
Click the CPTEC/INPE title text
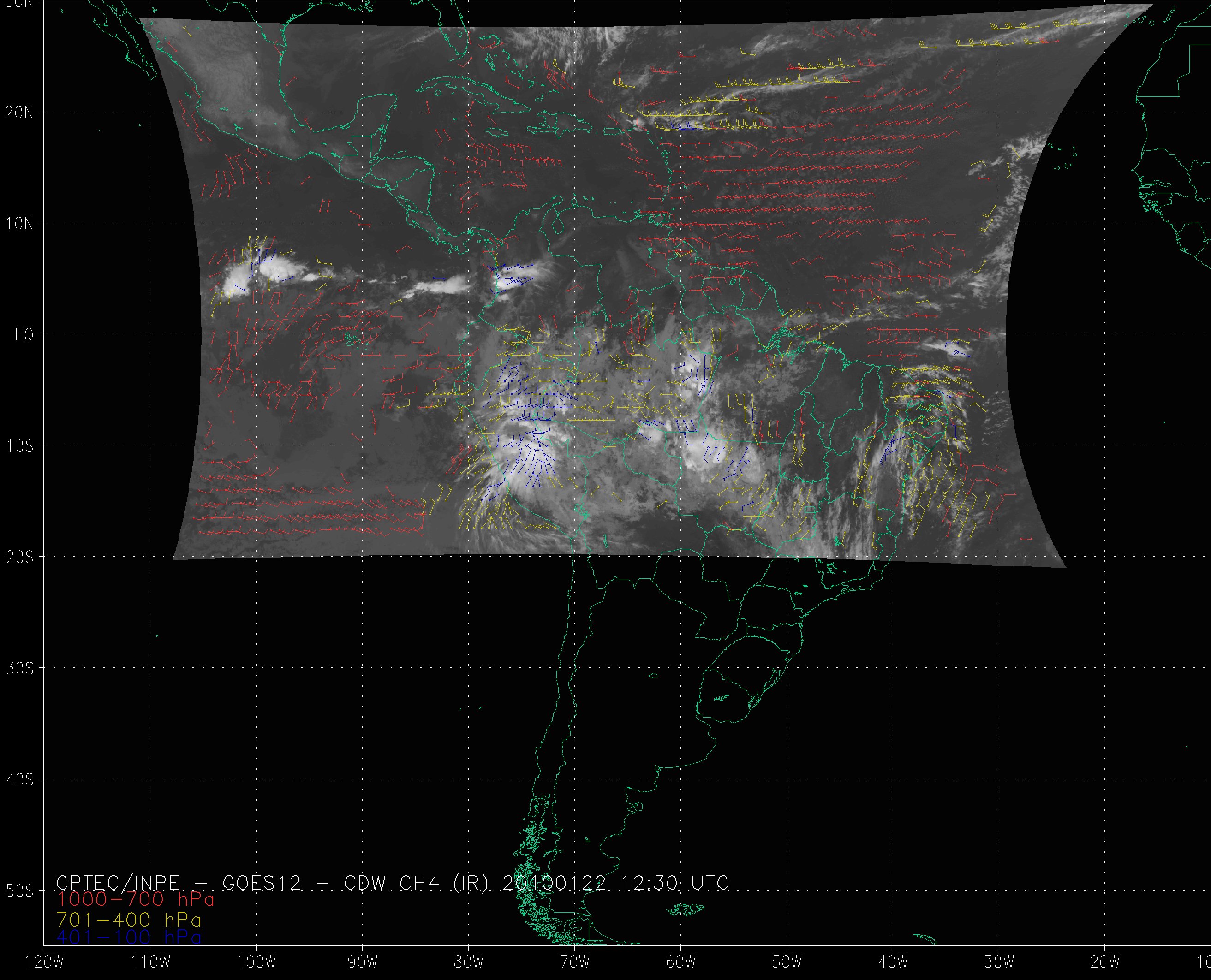click(x=118, y=882)
